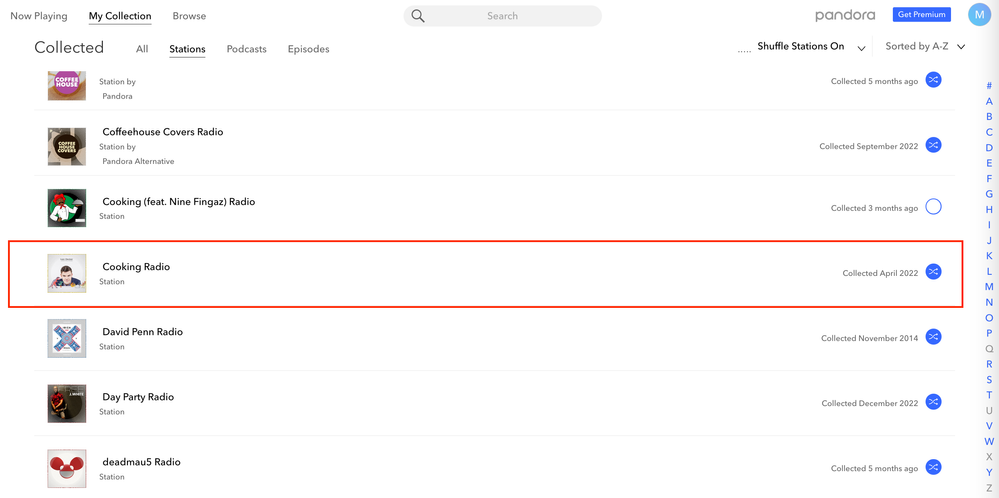This screenshot has width=999, height=498.
Task: Click "Collected November 2014" text
Action: tap(870, 338)
